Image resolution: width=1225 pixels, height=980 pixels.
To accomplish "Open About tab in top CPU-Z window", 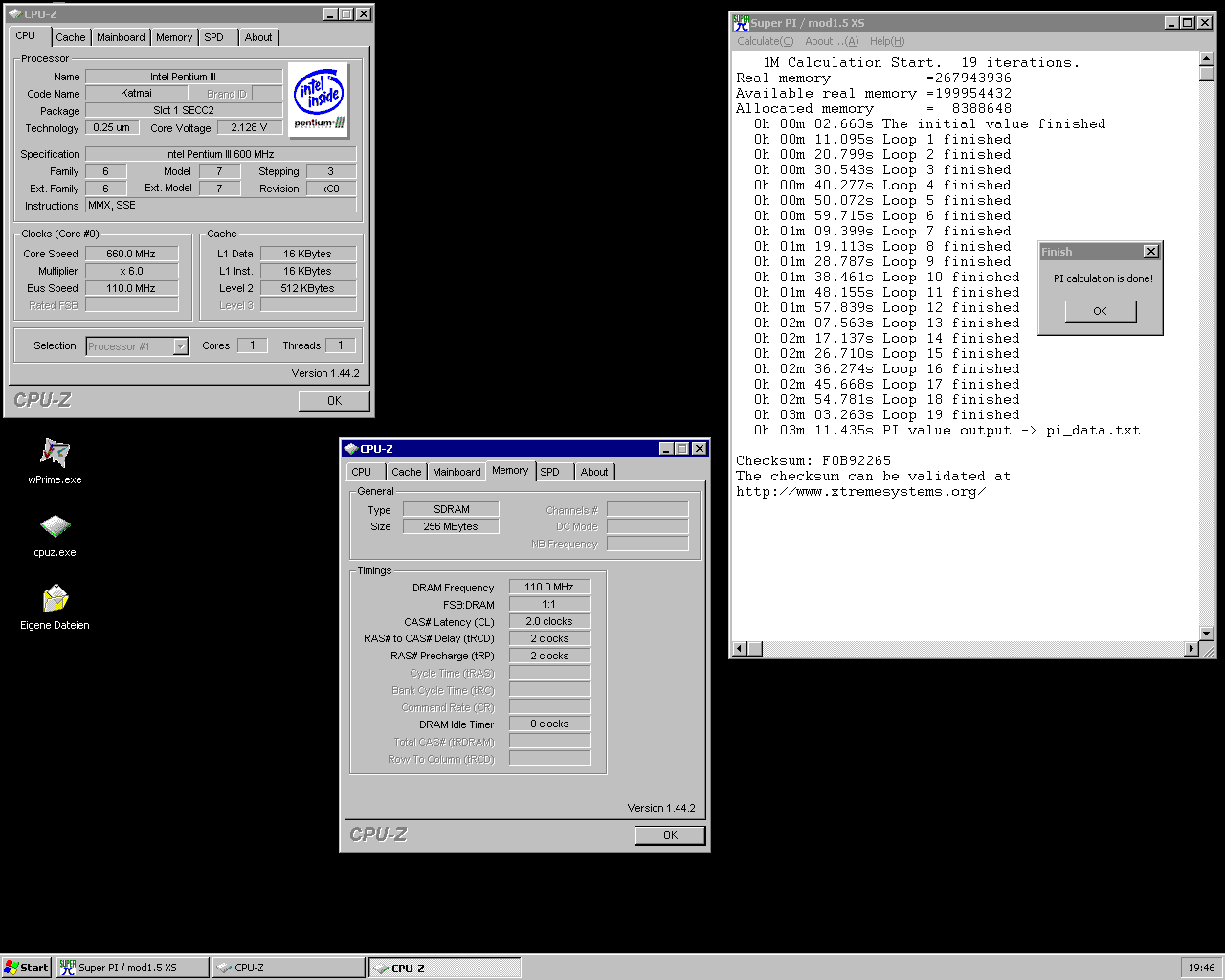I will (x=258, y=37).
